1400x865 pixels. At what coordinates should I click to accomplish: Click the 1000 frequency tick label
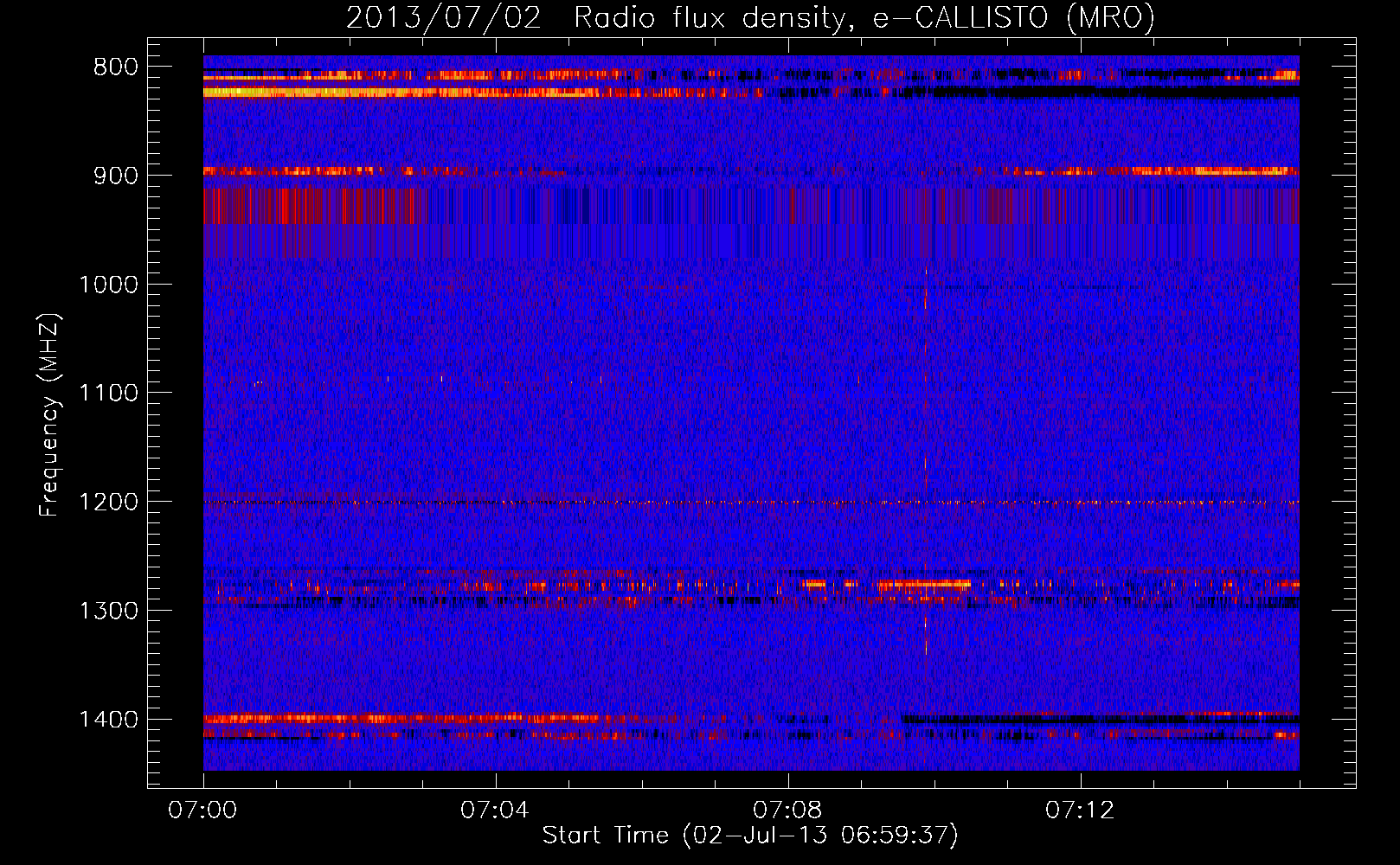(108, 285)
